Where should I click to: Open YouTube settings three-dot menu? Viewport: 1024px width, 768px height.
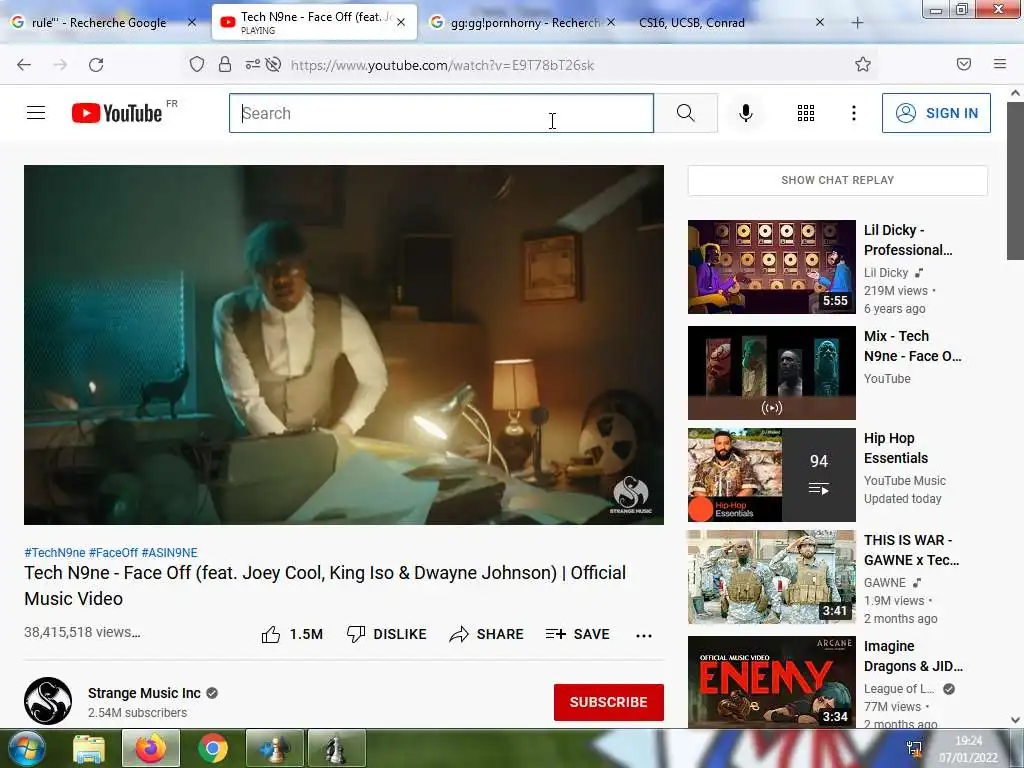coord(854,113)
